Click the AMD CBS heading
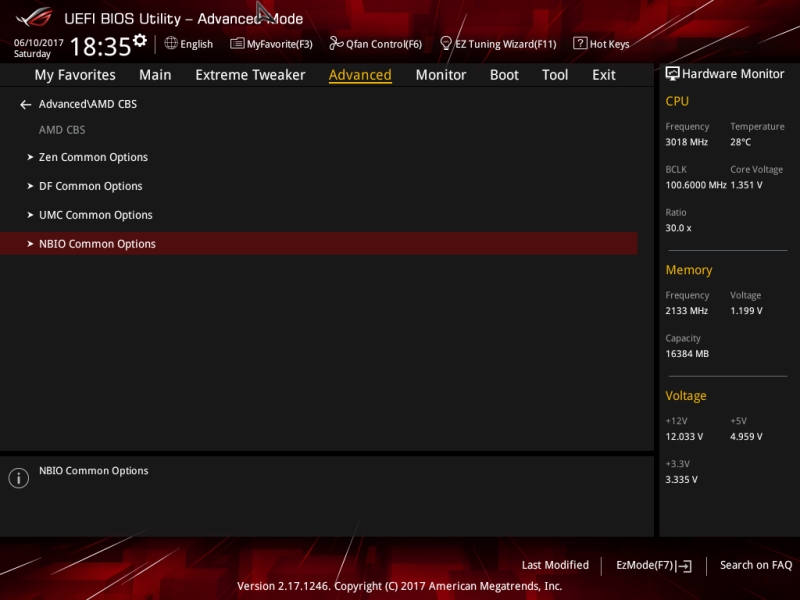 click(62, 130)
